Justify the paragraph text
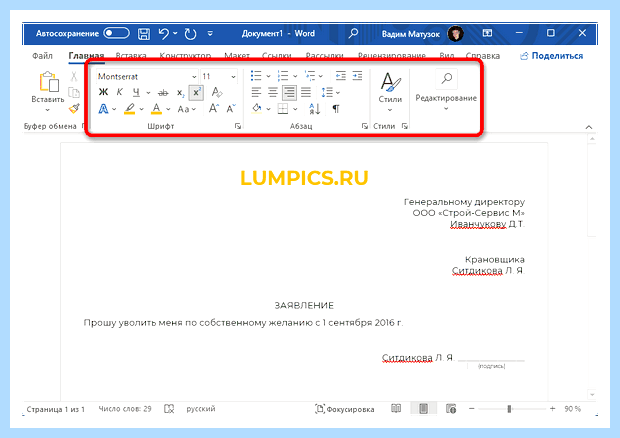 pos(306,93)
